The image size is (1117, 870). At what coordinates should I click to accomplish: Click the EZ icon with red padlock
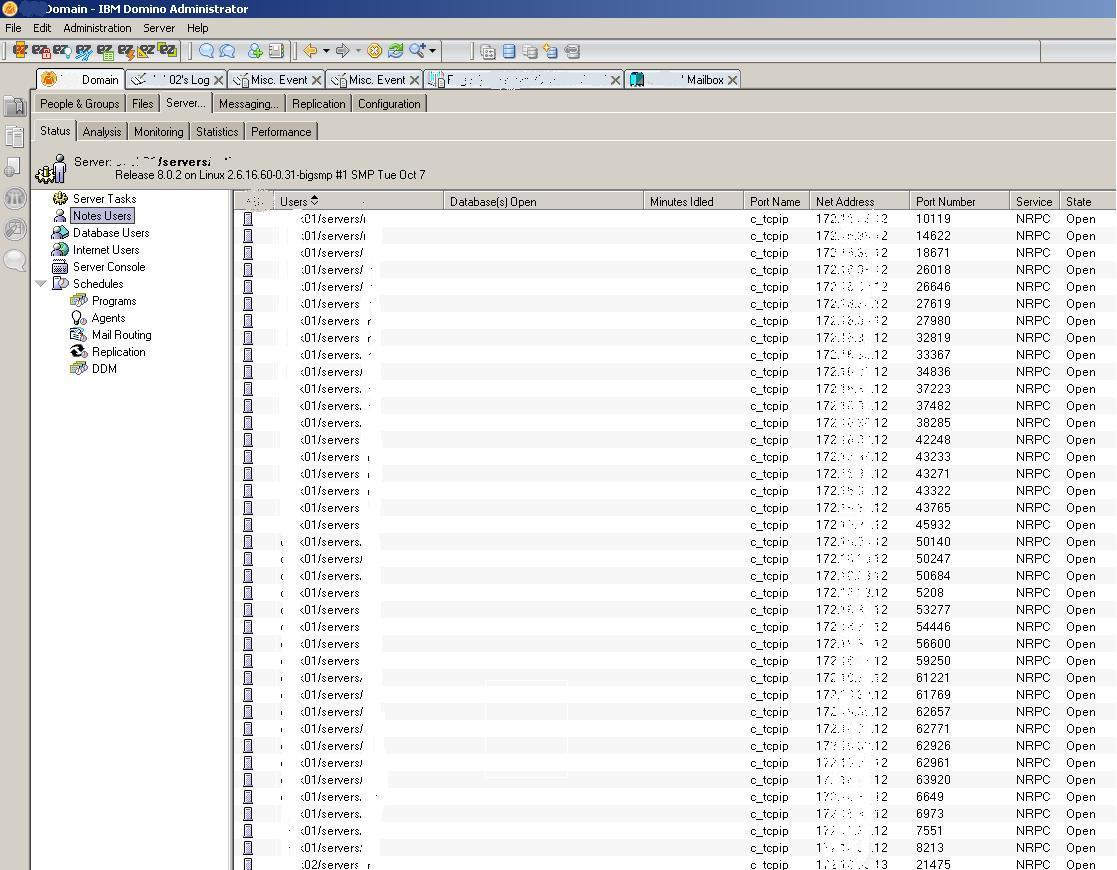tap(41, 51)
